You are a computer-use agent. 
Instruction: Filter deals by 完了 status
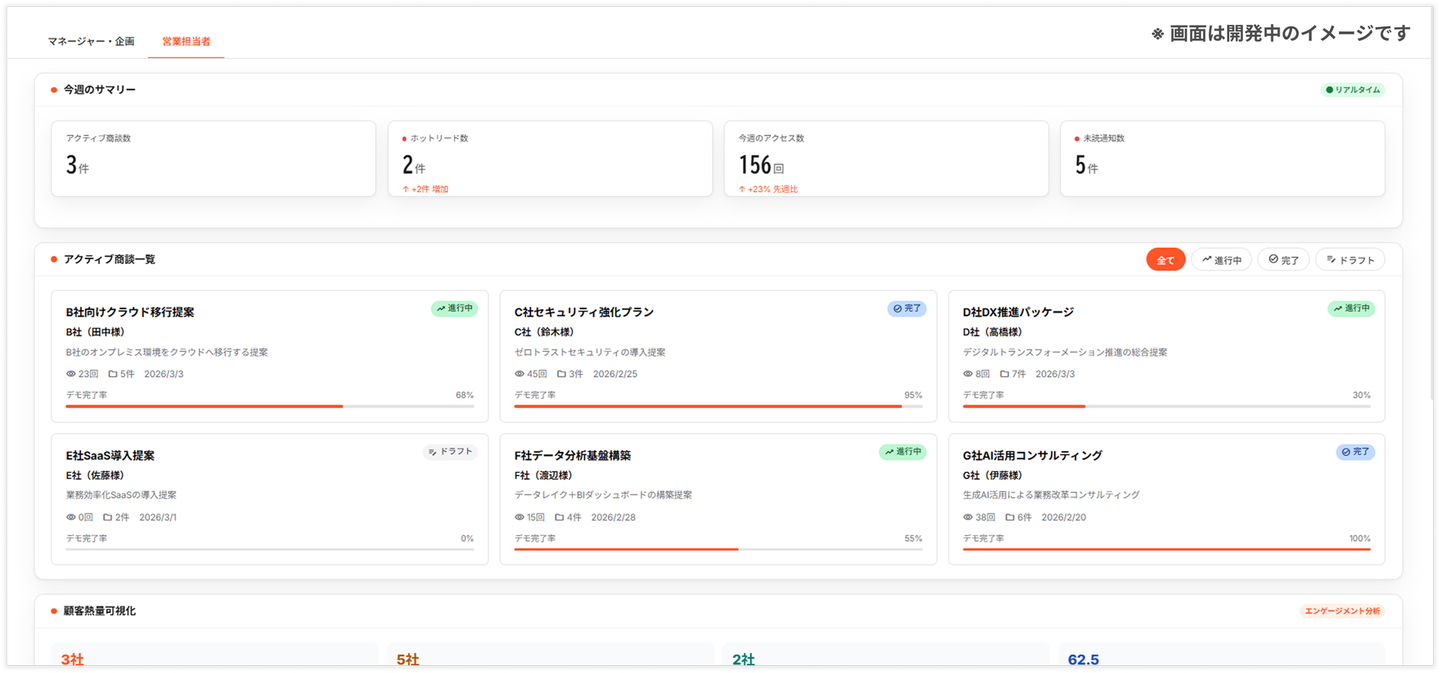pos(1283,260)
